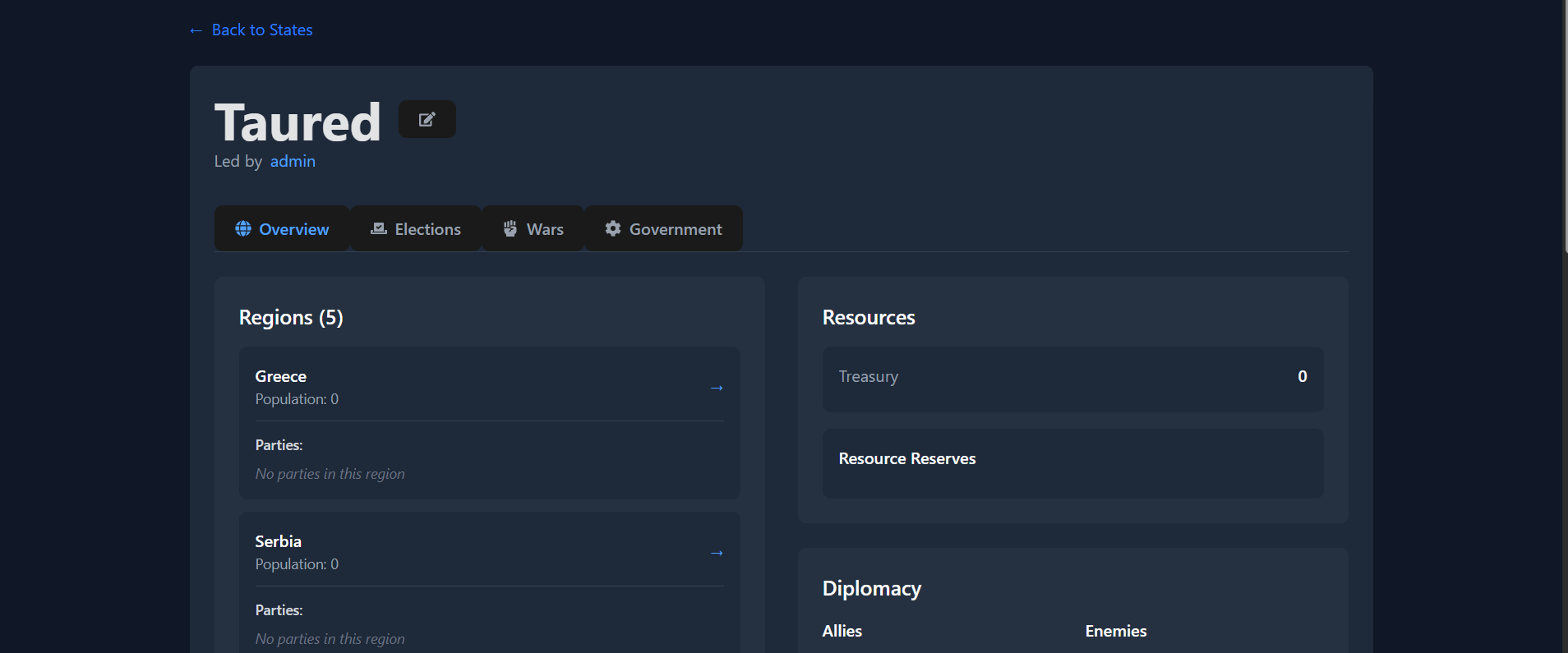
Task: Click the ballot box icon for Elections
Action: [x=379, y=228]
